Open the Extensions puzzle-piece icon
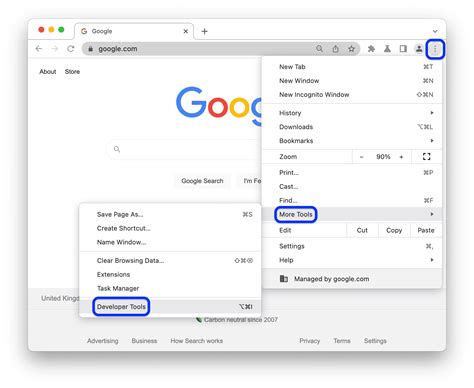Viewport: 474px width, 388px height. tap(371, 49)
